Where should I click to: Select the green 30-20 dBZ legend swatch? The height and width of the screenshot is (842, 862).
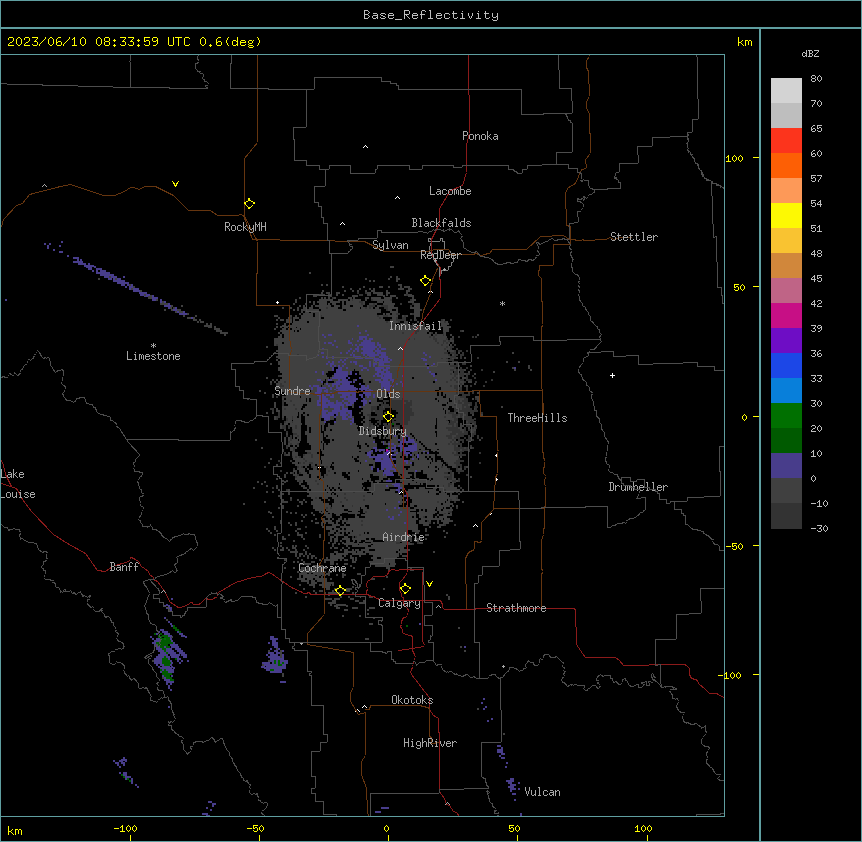tap(786, 416)
